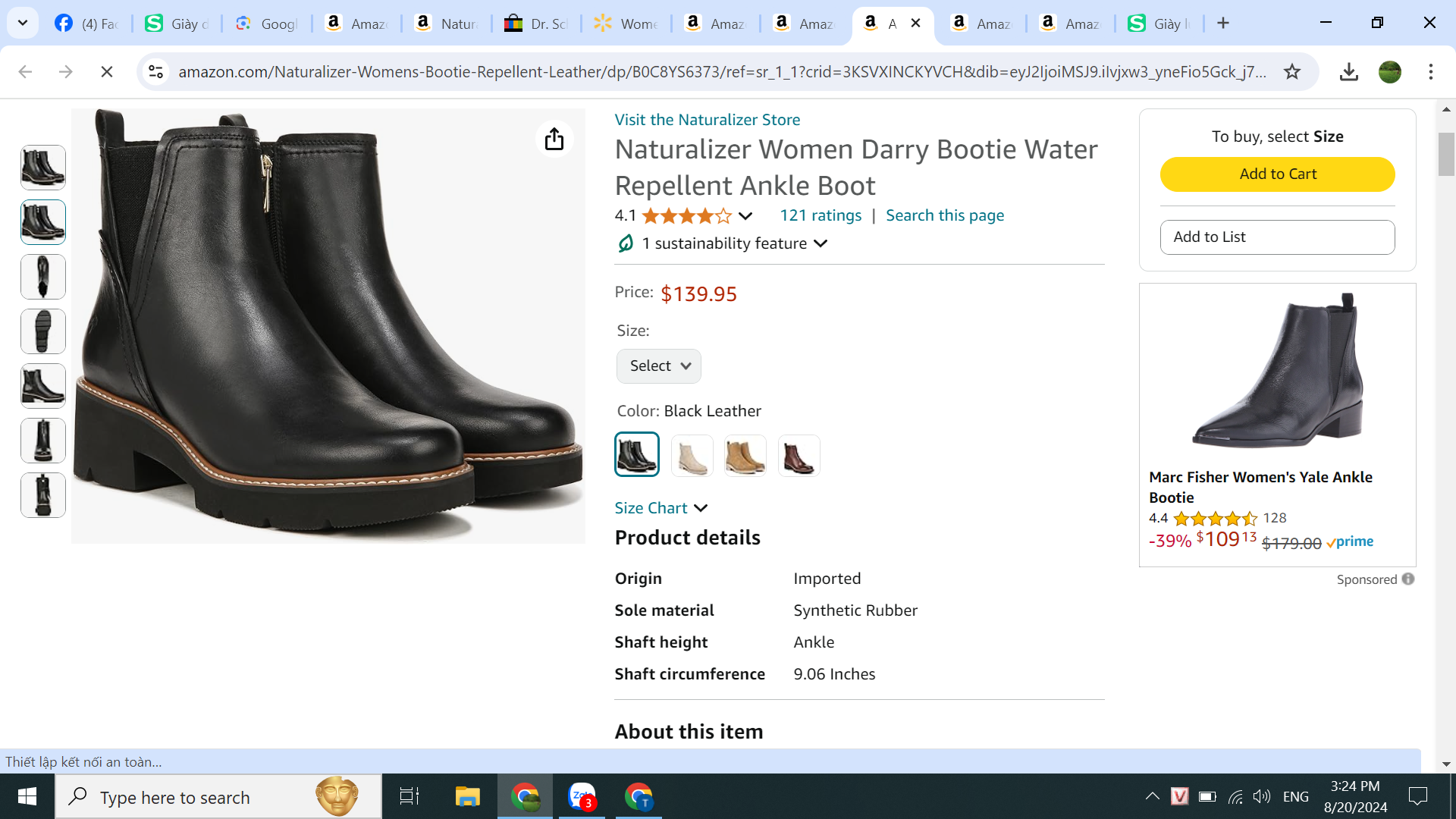Click the share icon on product image

pos(554,139)
